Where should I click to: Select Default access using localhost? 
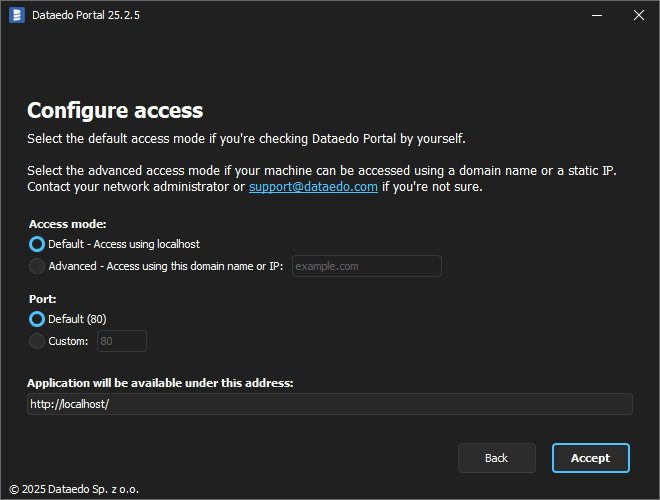tap(37, 244)
